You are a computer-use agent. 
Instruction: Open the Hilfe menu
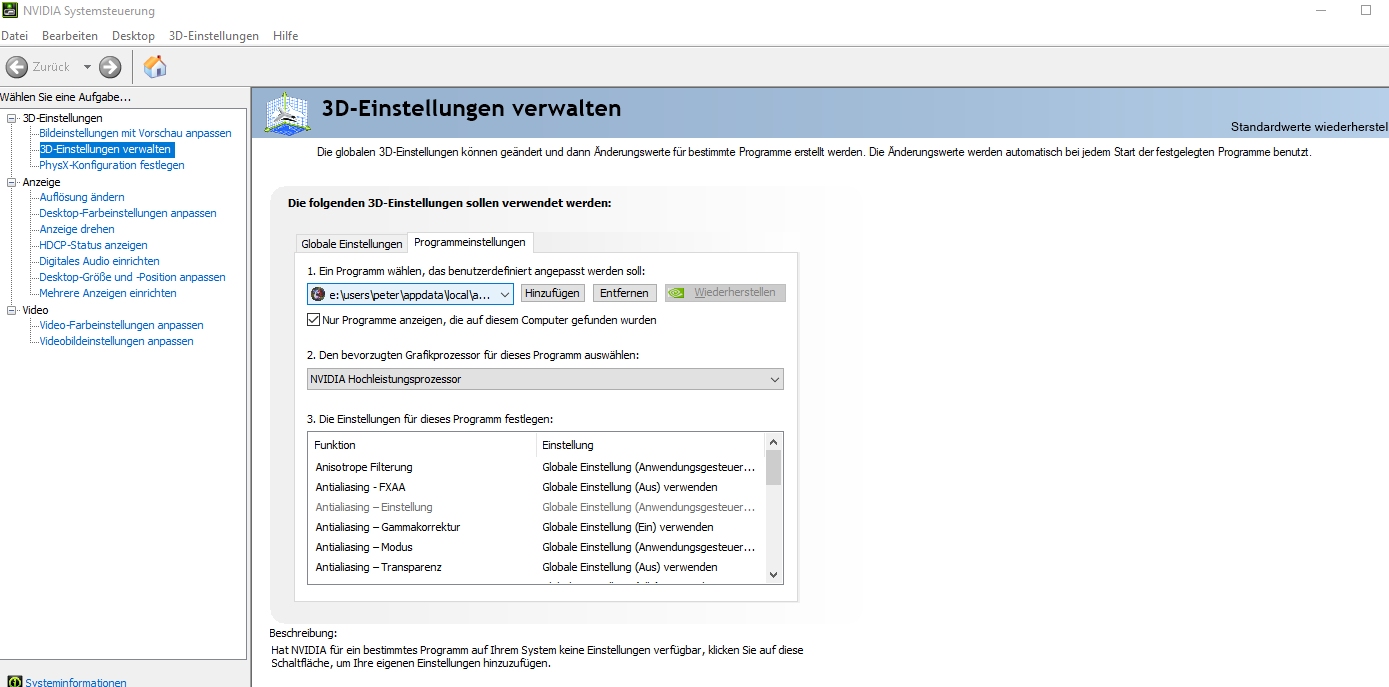click(285, 36)
